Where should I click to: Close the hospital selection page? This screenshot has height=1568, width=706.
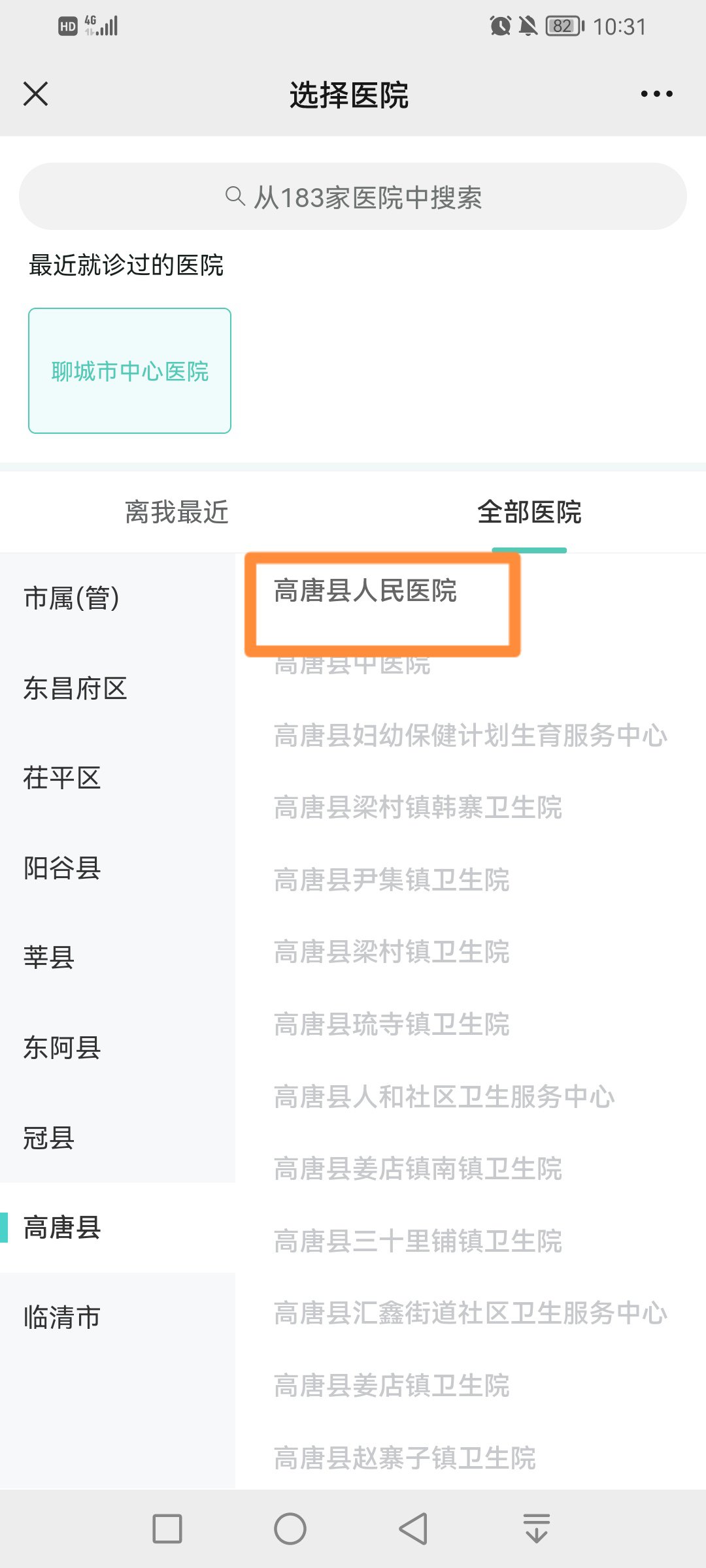point(36,94)
